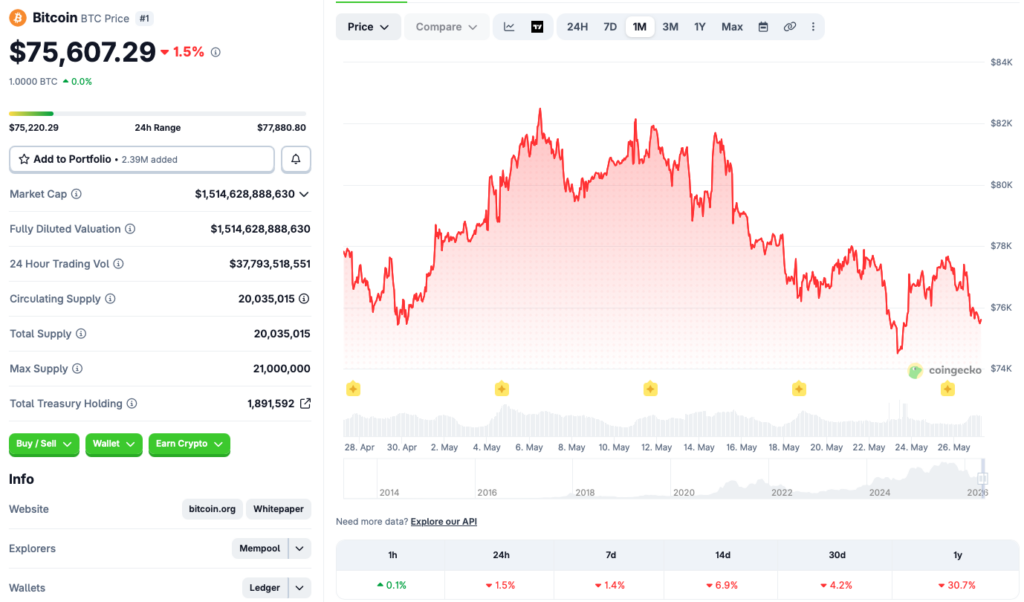1024x602 pixels.
Task: Select the 1M time range
Action: (x=639, y=27)
